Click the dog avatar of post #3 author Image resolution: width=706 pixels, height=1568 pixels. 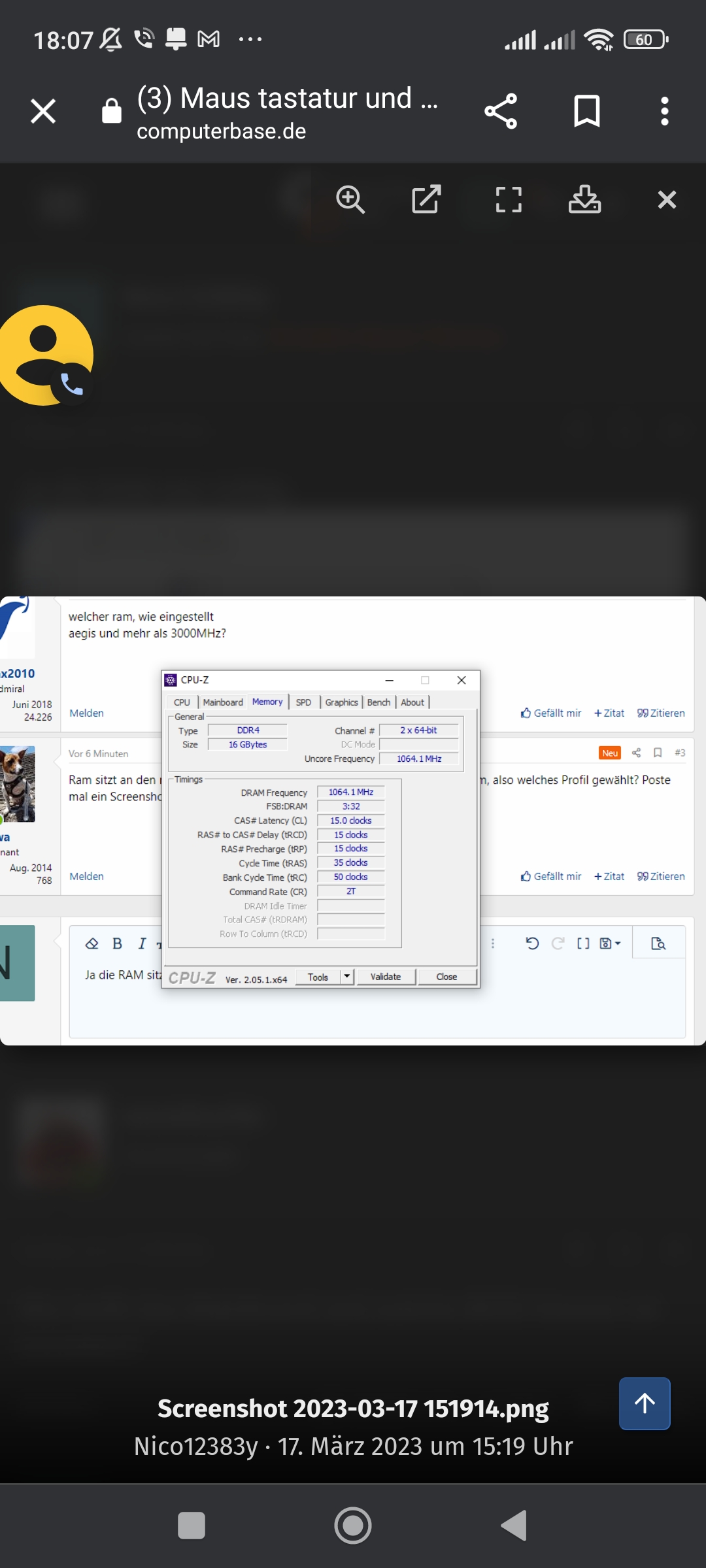[17, 784]
